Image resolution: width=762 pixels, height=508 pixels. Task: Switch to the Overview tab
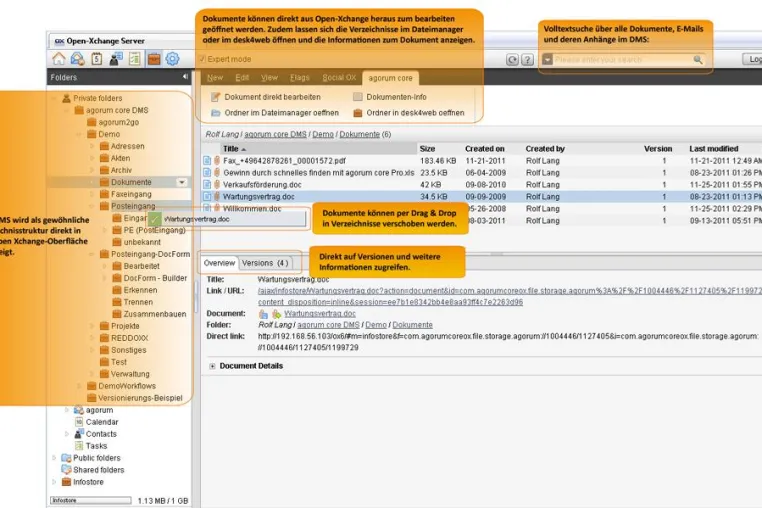(x=219, y=263)
